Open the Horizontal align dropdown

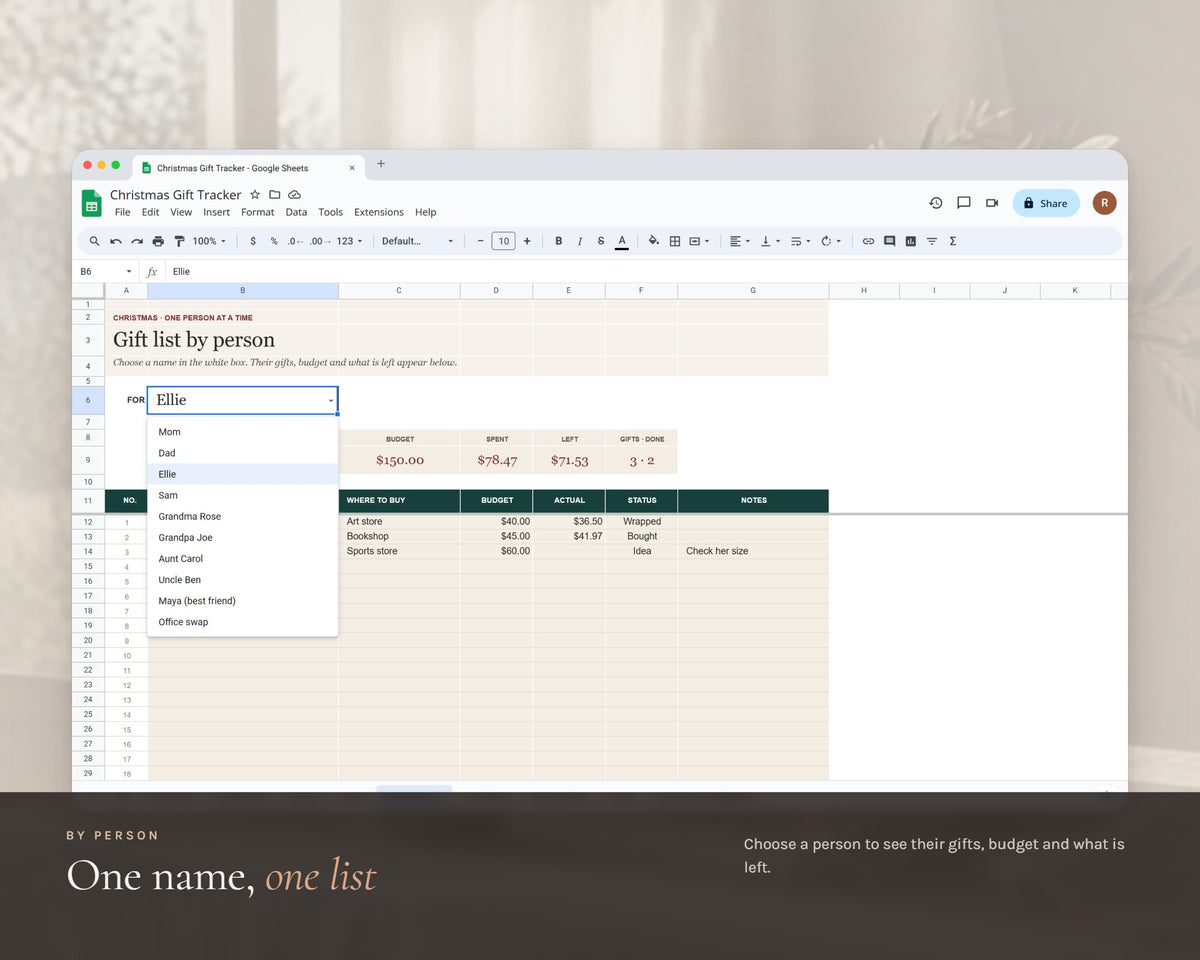coord(740,241)
